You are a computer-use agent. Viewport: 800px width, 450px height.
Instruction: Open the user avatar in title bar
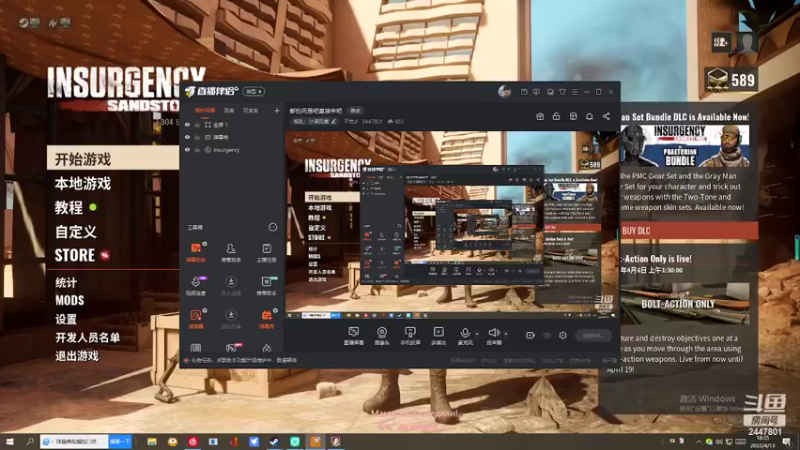[x=504, y=91]
